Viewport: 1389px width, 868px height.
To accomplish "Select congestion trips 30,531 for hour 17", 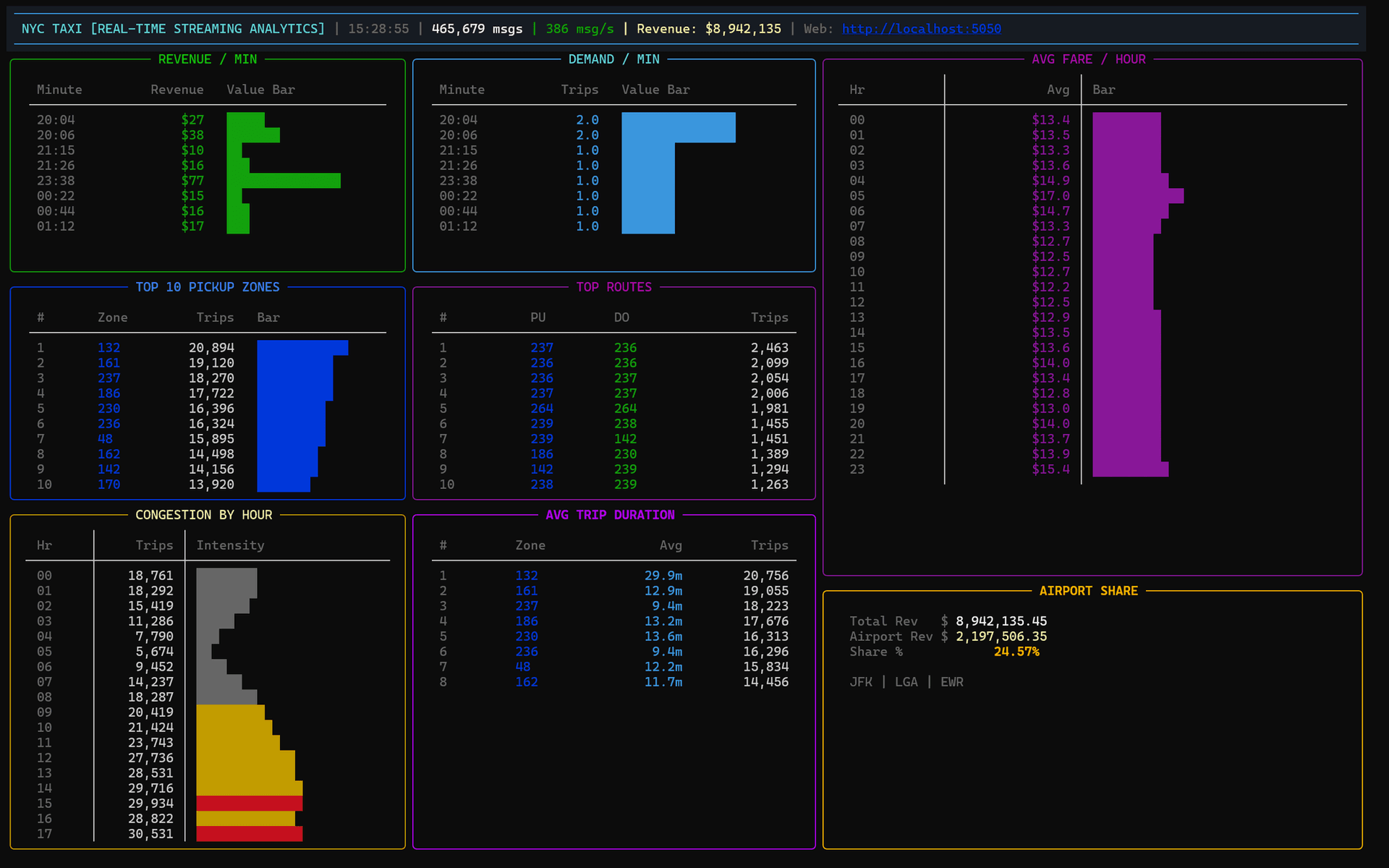I will 150,834.
